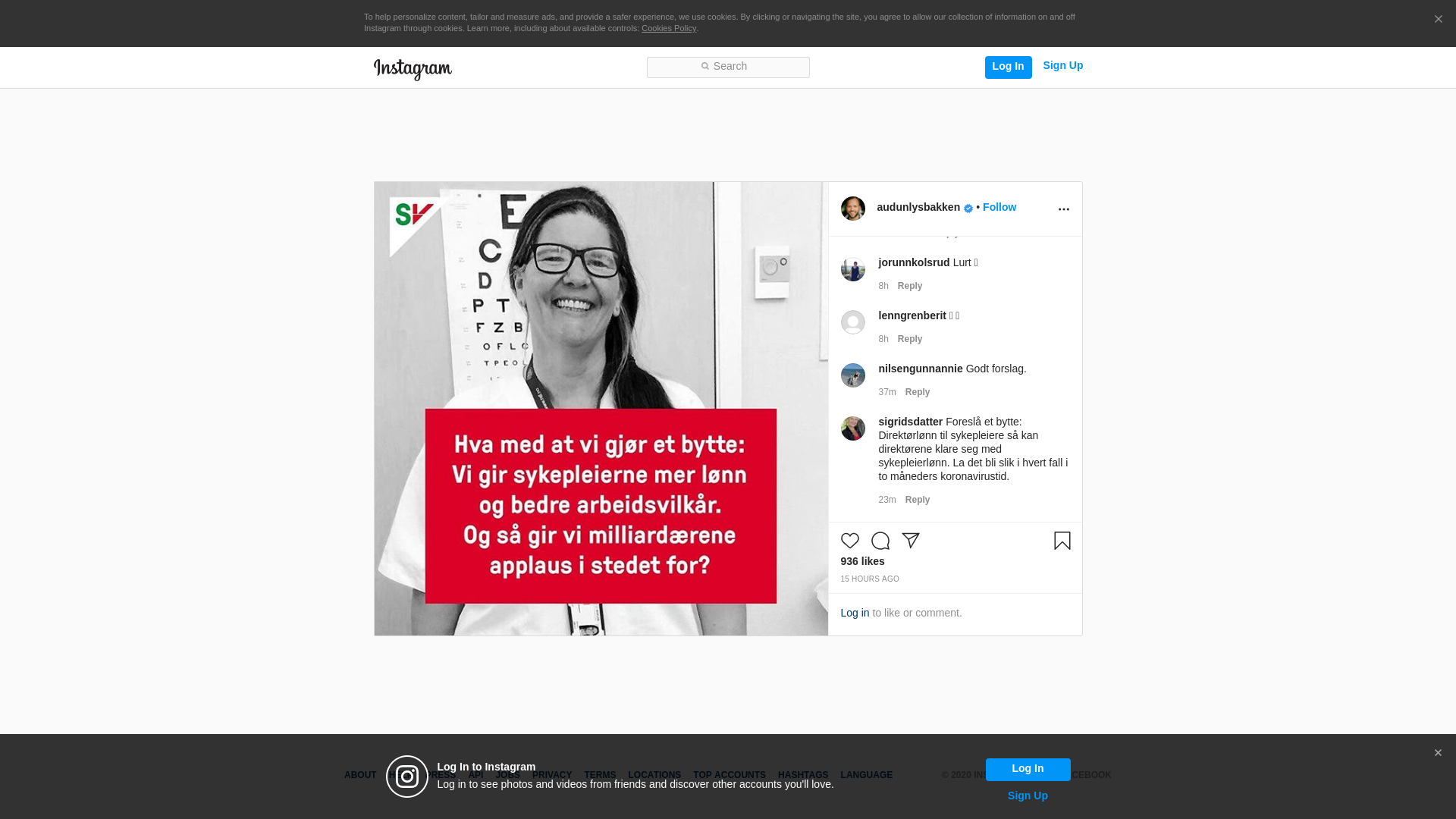The height and width of the screenshot is (819, 1456).
Task: Open the audunlysbakken username link
Action: 918,207
